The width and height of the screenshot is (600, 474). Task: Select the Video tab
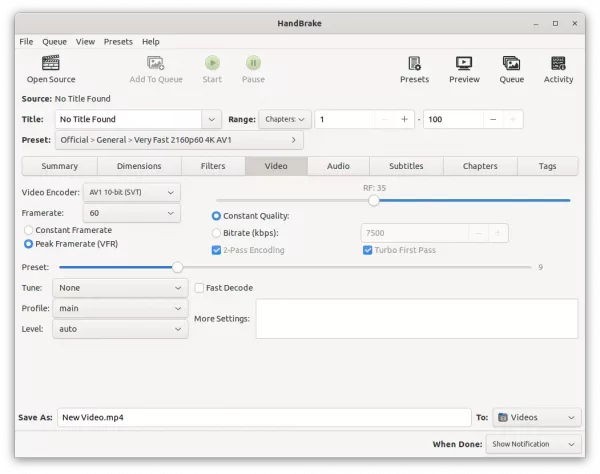pos(276,166)
